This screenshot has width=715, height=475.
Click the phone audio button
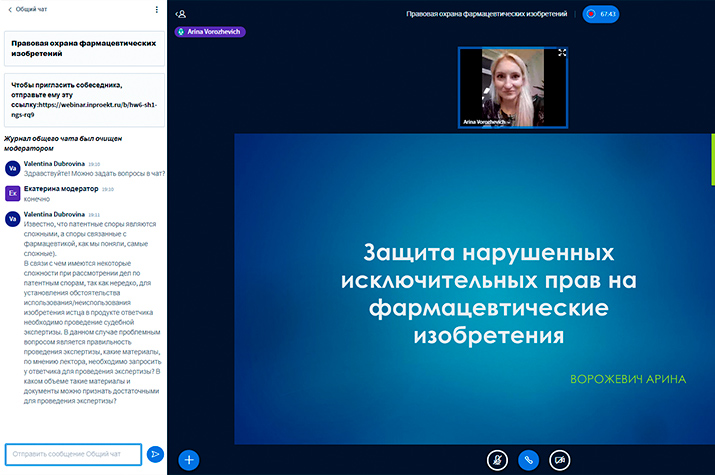click(x=528, y=460)
